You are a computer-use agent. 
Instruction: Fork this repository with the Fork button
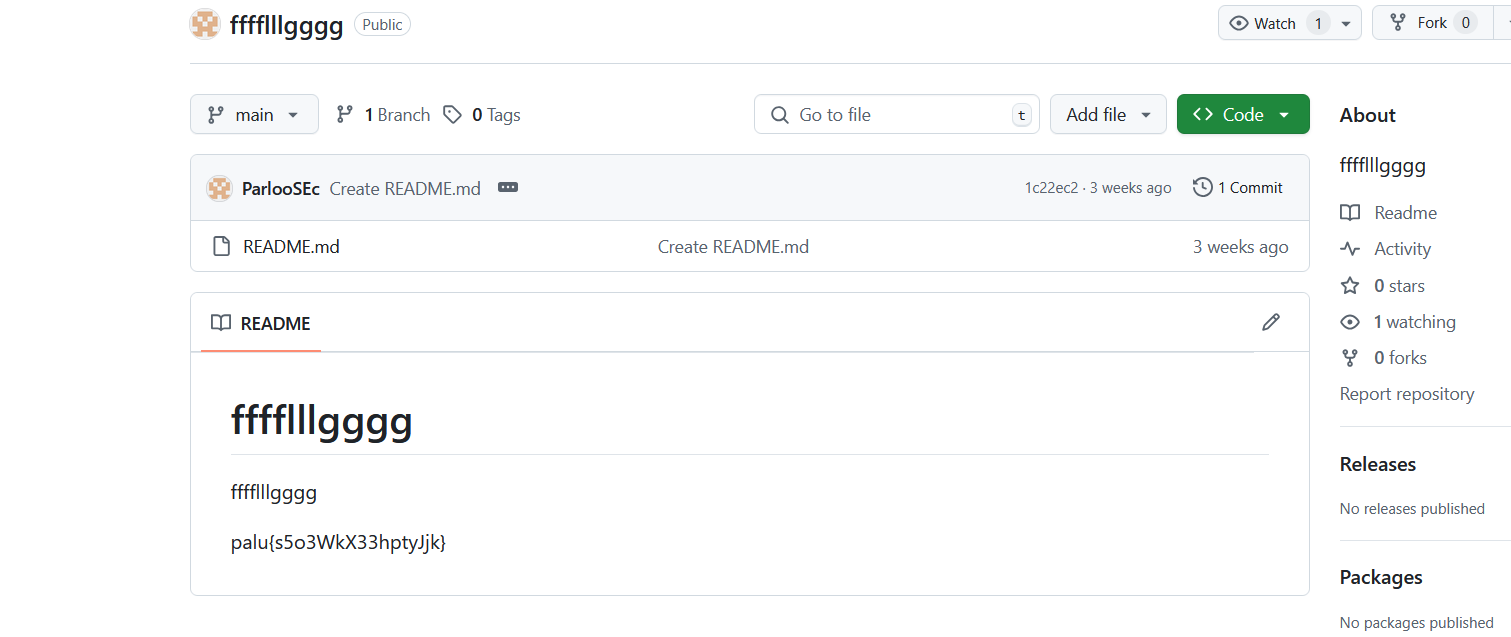tap(1432, 23)
